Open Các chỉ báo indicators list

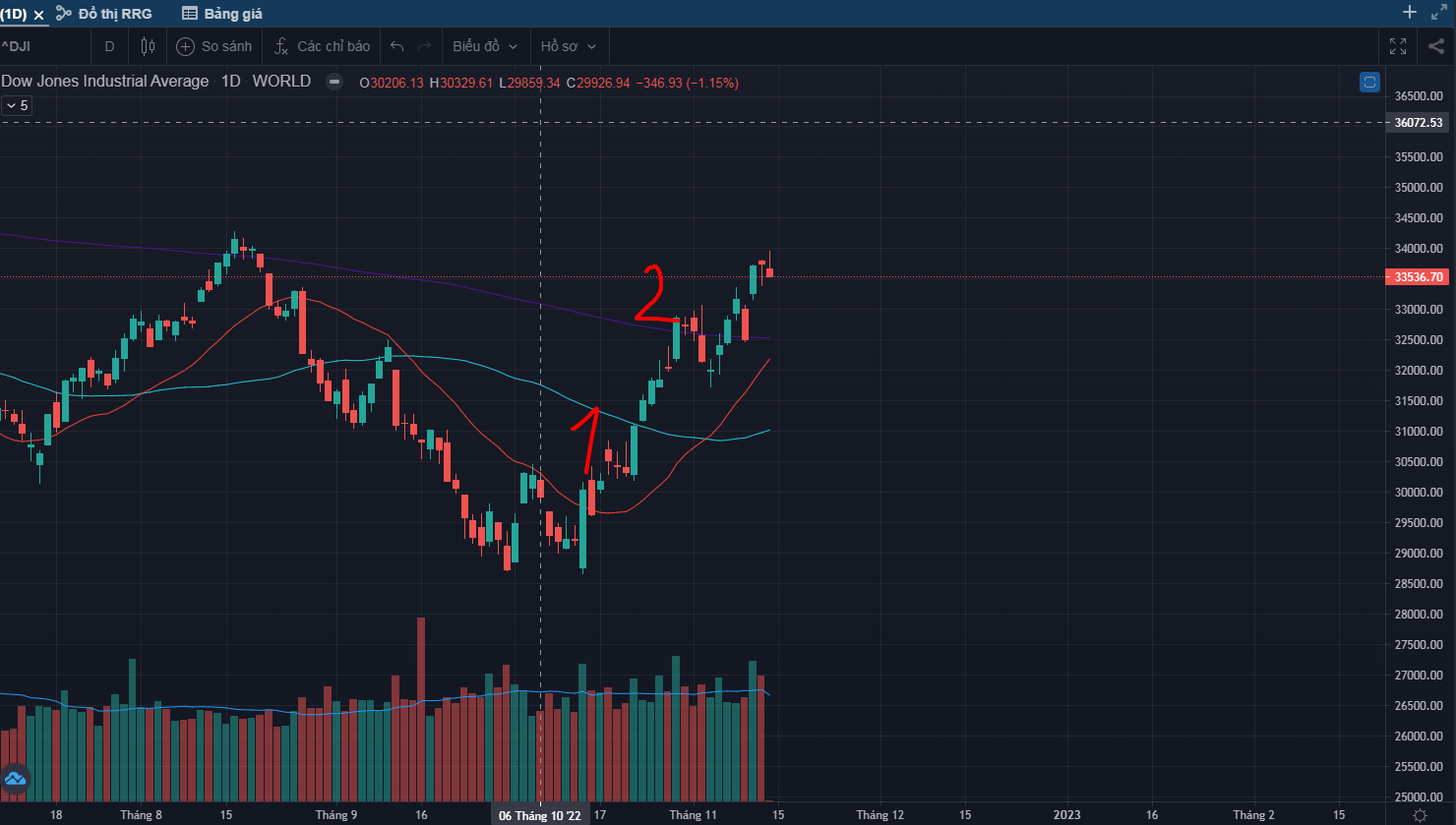click(322, 46)
